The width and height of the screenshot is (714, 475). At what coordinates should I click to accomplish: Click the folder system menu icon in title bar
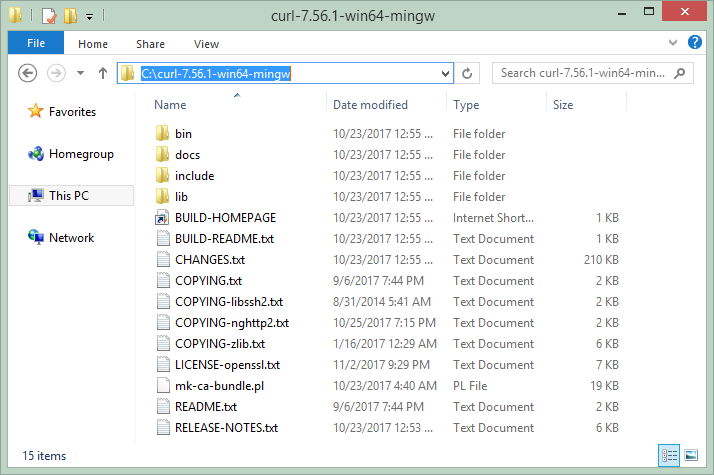[x=15, y=15]
